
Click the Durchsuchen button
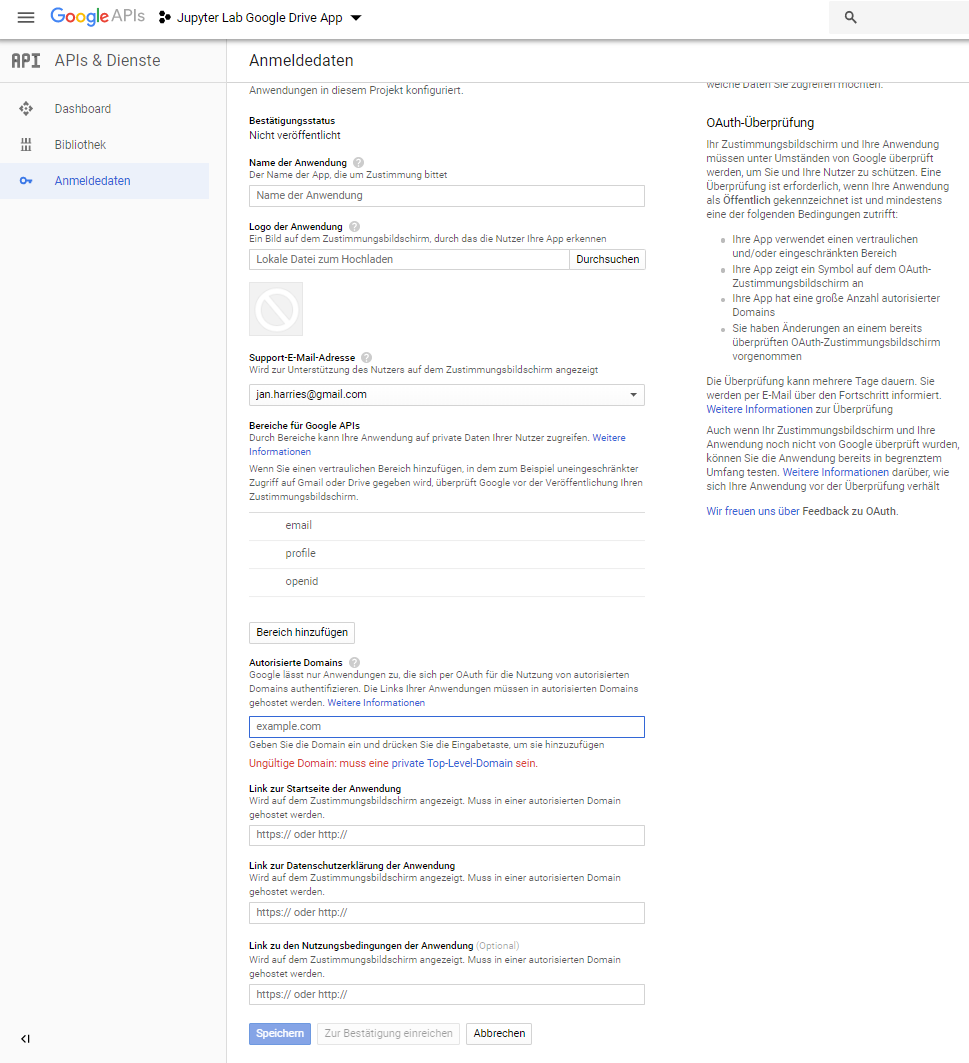608,260
